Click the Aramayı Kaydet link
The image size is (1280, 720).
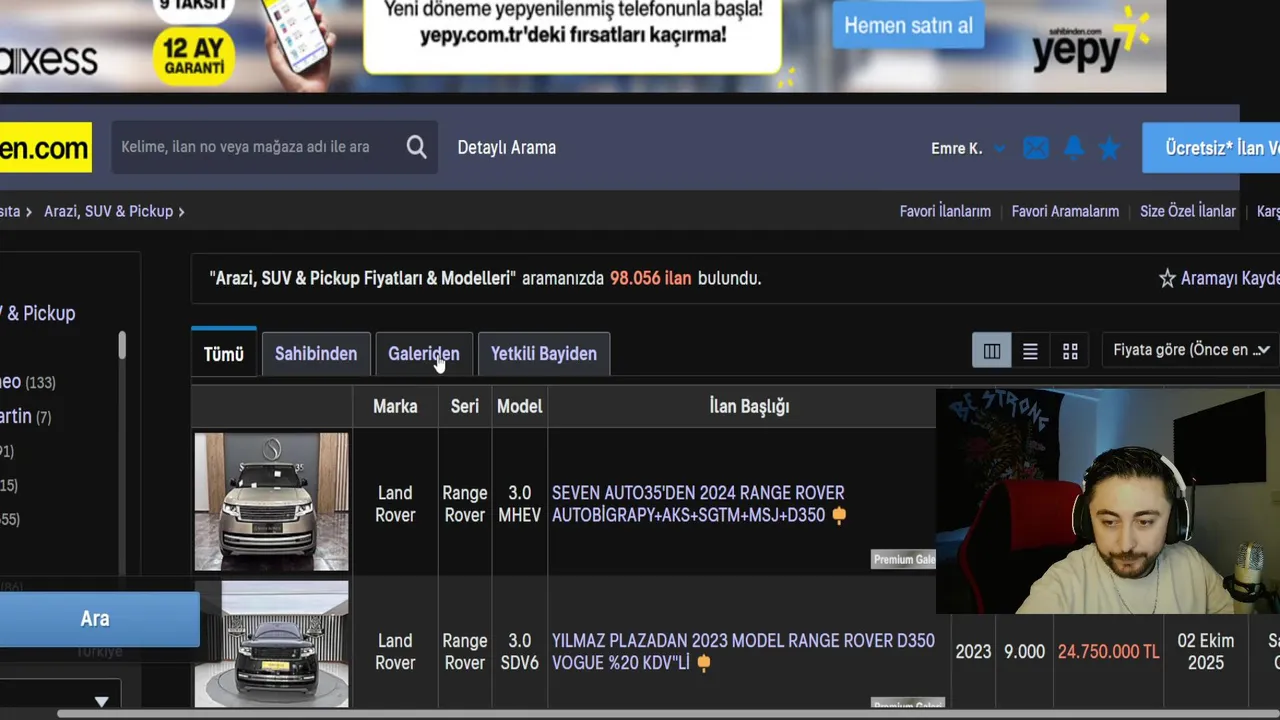pyautogui.click(x=1230, y=278)
